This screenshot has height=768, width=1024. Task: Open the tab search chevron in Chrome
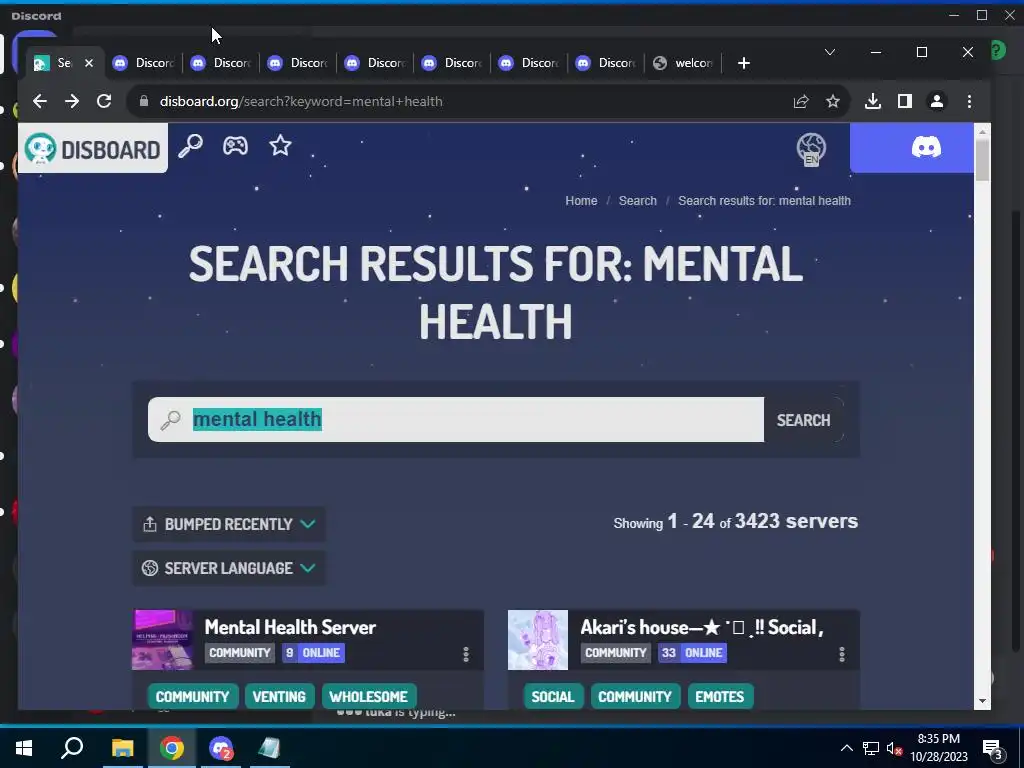pyautogui.click(x=829, y=52)
